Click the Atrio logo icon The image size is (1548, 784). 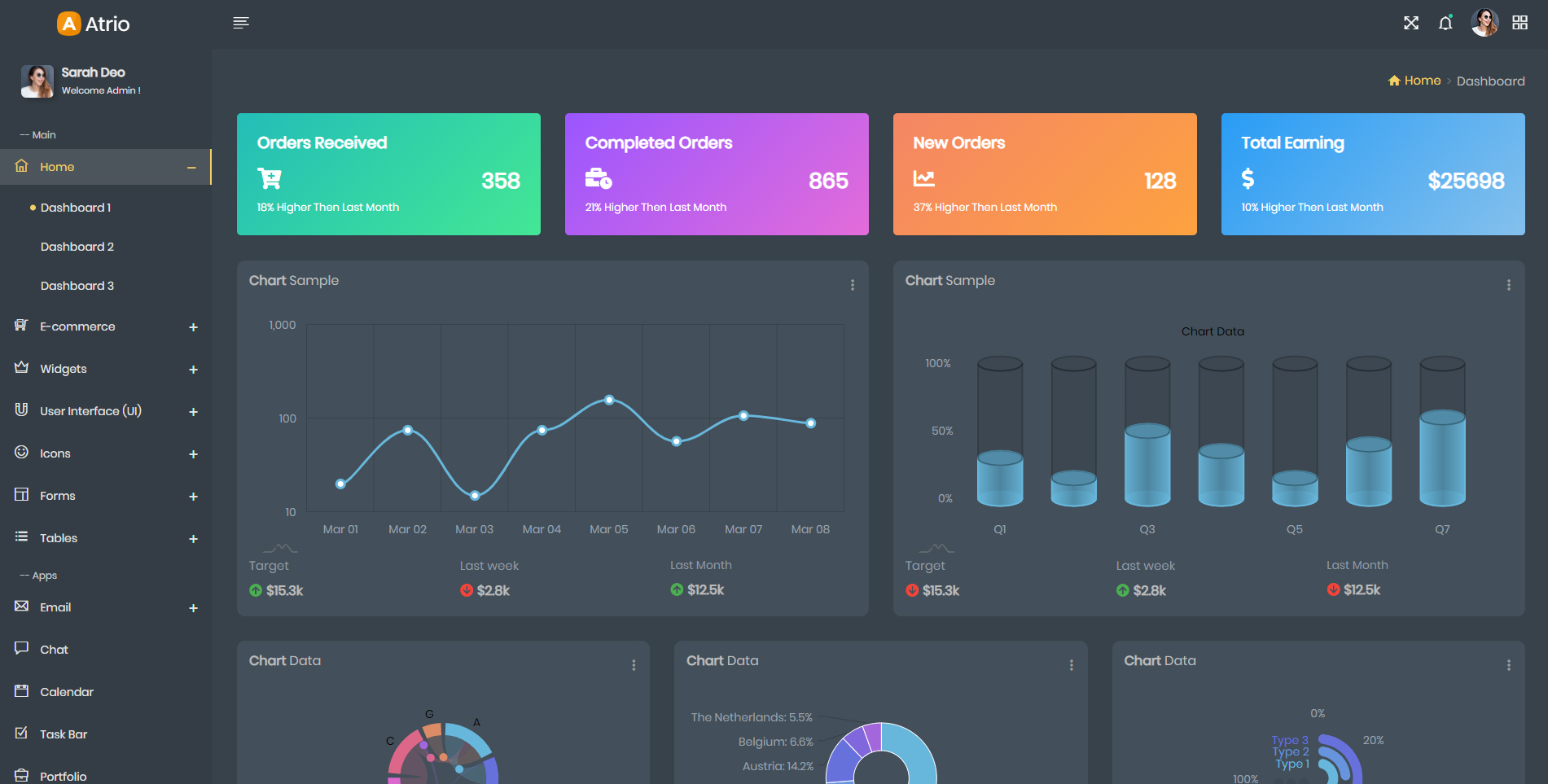(69, 24)
